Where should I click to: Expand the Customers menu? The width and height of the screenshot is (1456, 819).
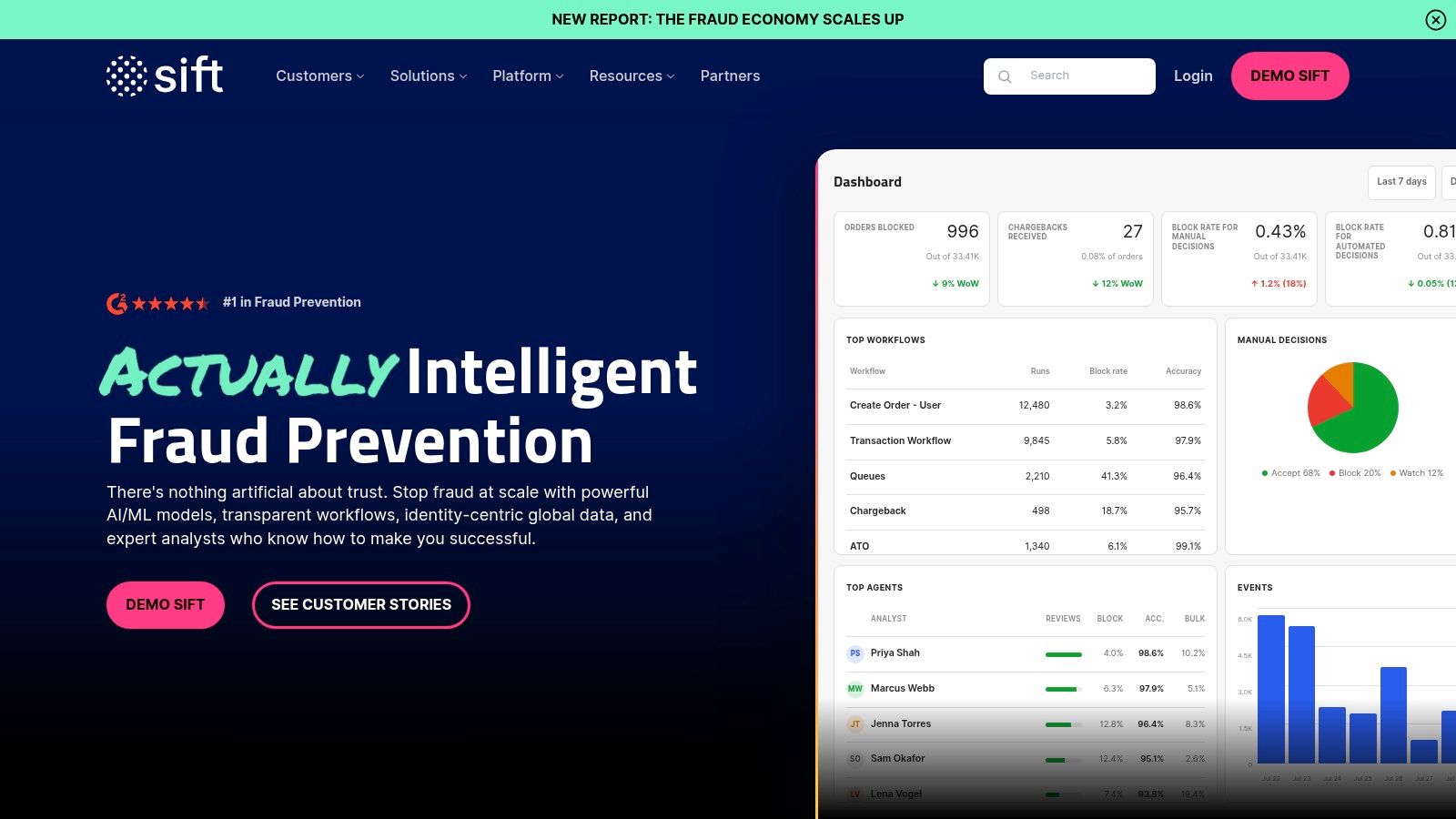(320, 76)
